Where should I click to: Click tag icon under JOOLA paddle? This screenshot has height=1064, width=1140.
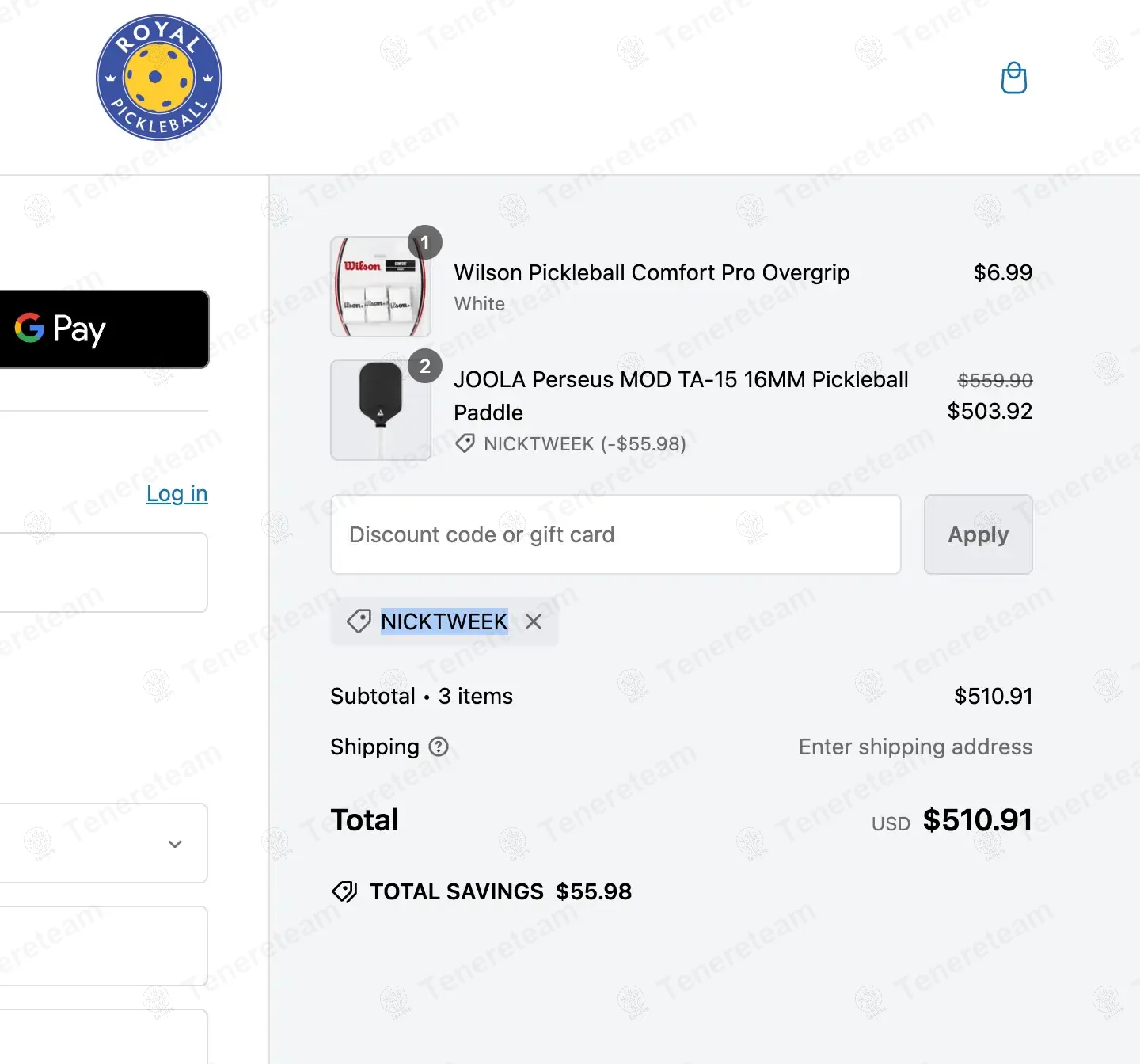tap(465, 443)
